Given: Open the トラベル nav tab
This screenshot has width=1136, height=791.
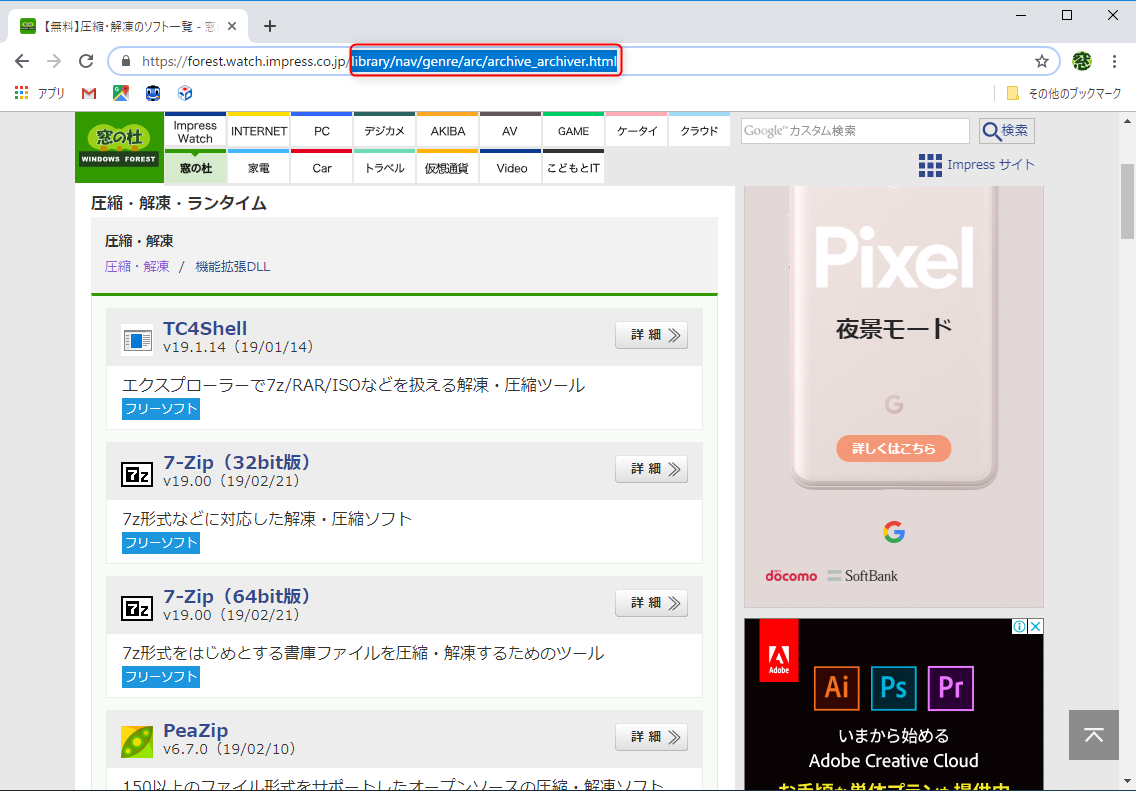Looking at the screenshot, I should pos(385,167).
